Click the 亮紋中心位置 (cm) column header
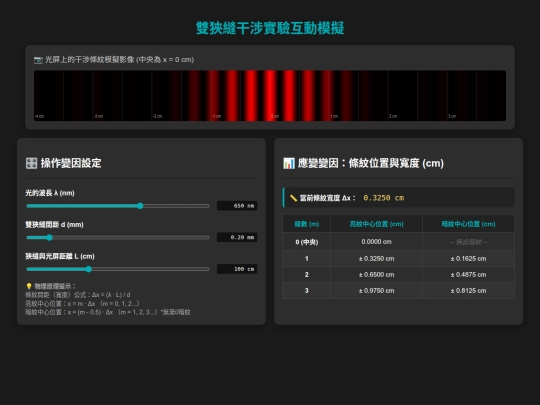Image resolution: width=540 pixels, height=405 pixels. tap(376, 224)
